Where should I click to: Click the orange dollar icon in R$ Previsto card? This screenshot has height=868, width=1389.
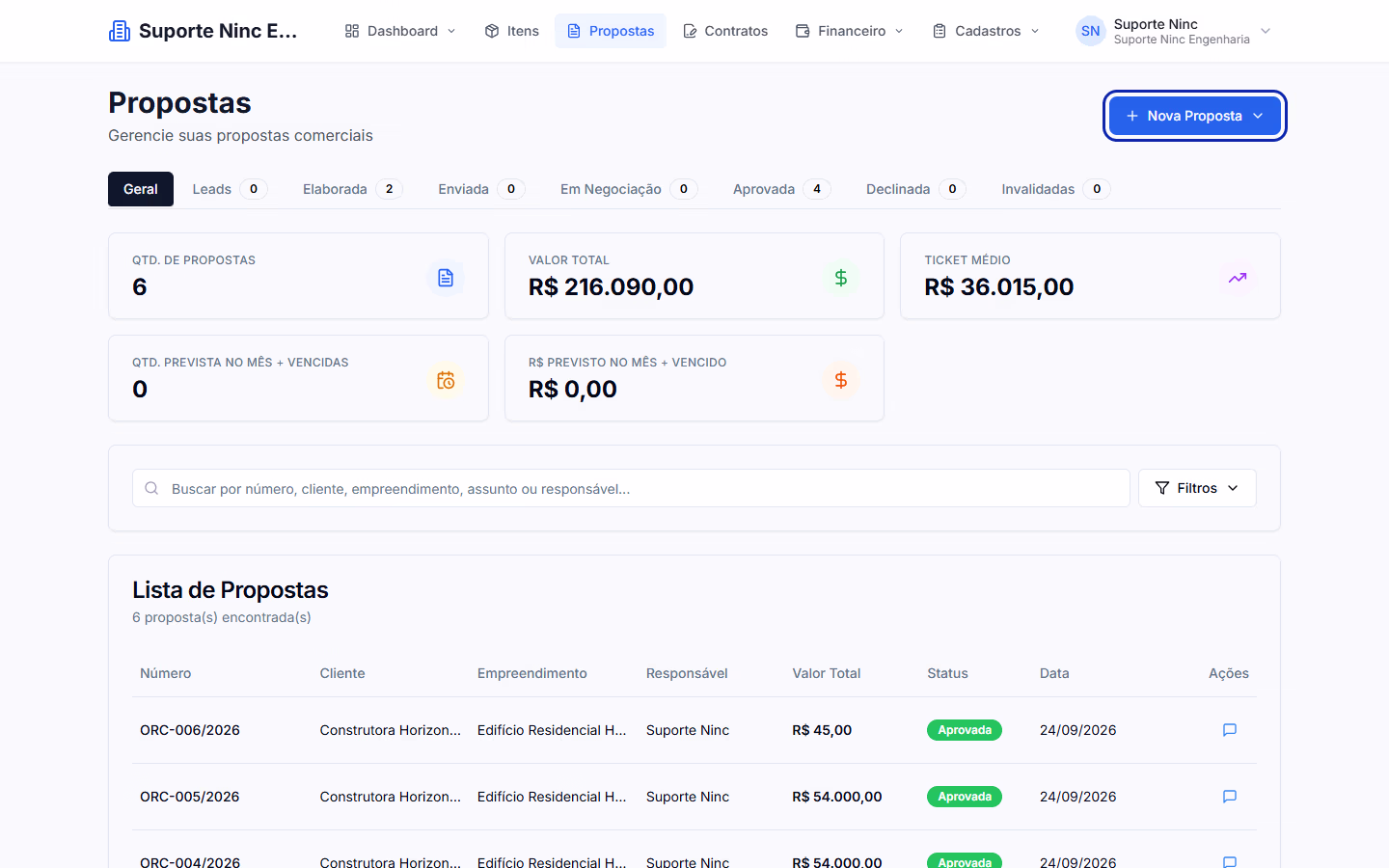(x=841, y=380)
